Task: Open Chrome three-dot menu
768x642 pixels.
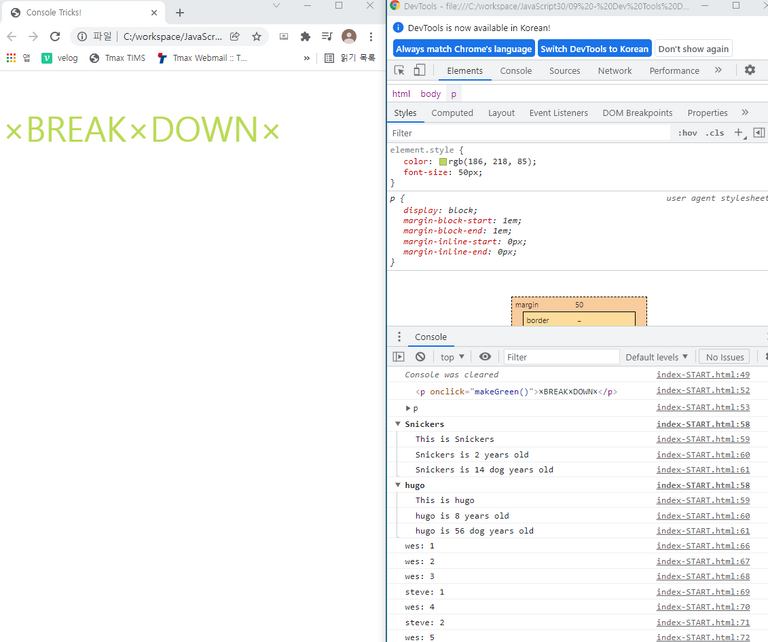Action: tap(371, 36)
